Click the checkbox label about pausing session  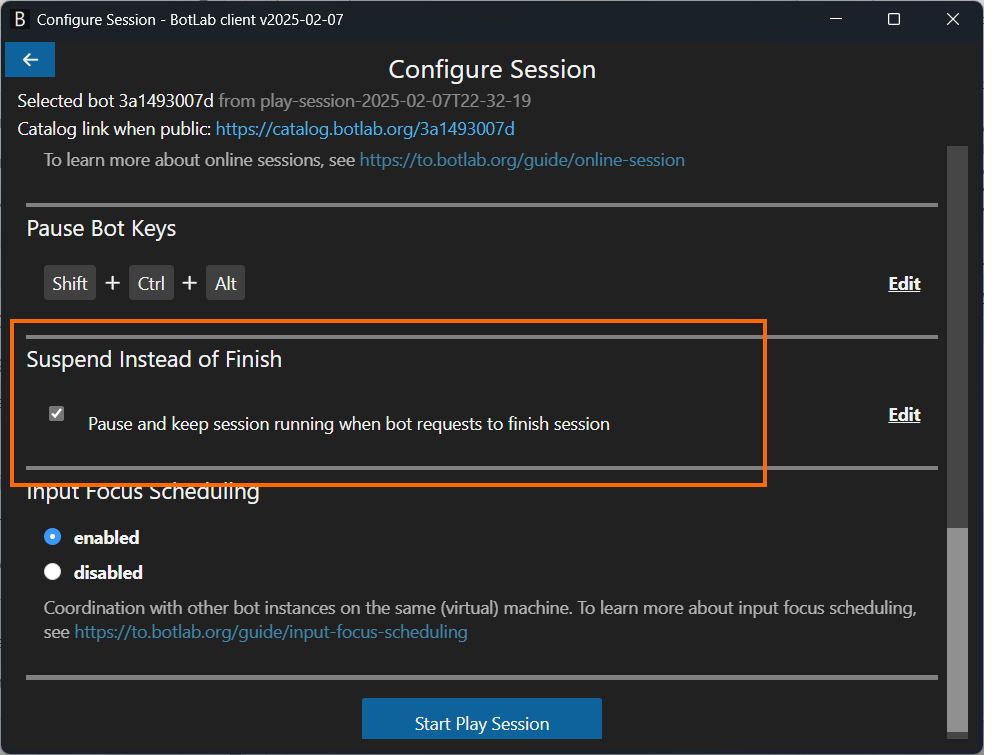pos(349,424)
